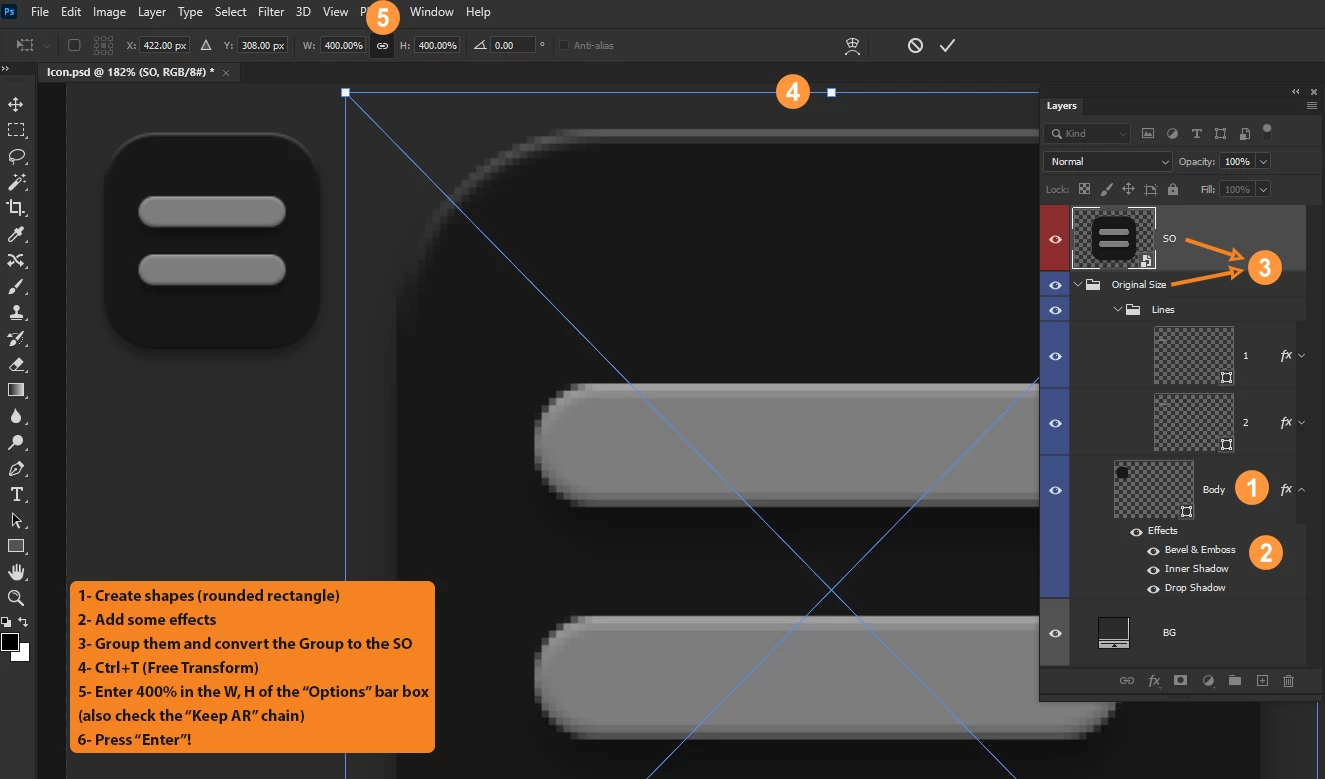Lock layer position icon
Screen dimensions: 1325x779
point(1128,189)
